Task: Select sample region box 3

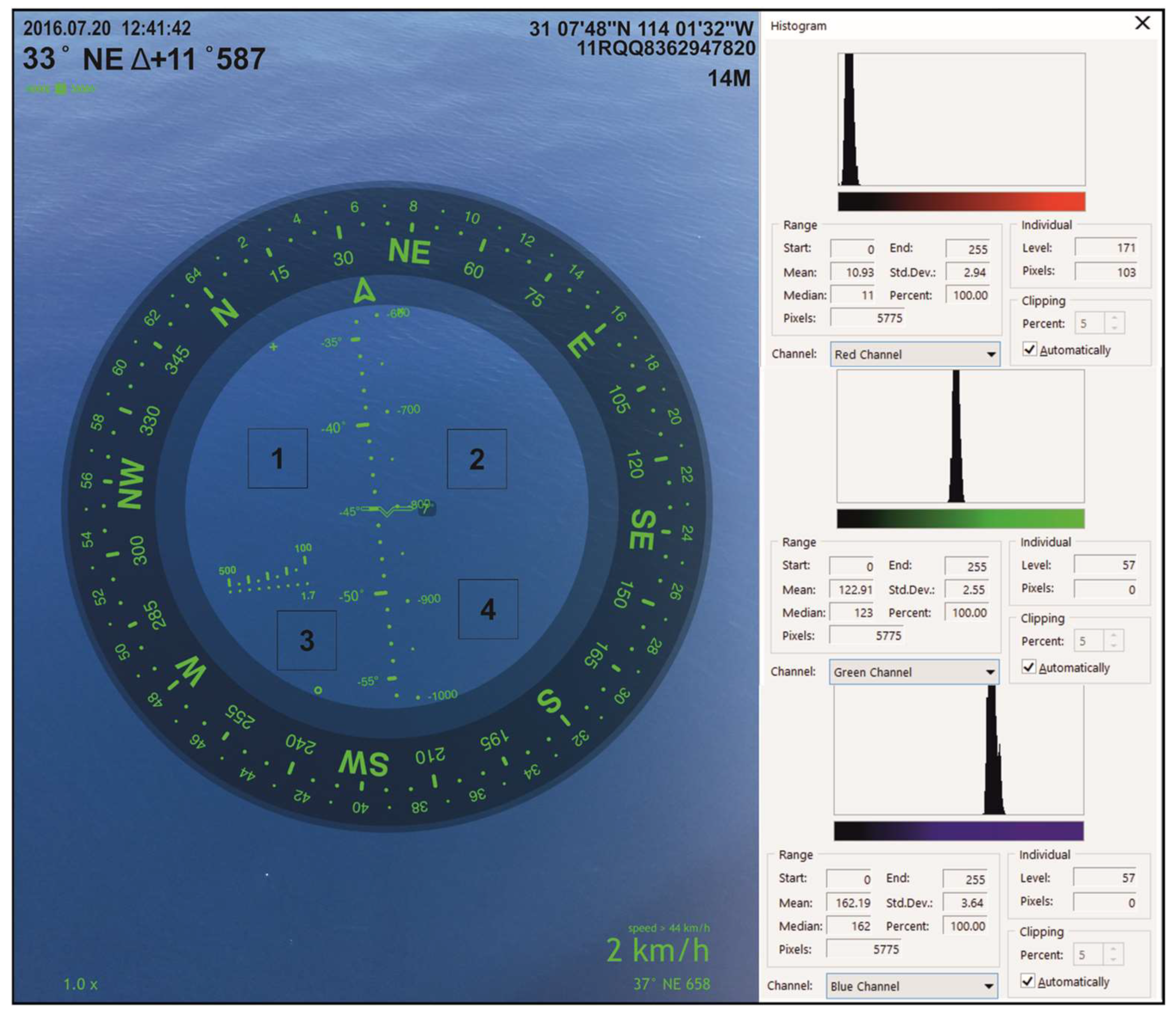Action: pyautogui.click(x=307, y=640)
